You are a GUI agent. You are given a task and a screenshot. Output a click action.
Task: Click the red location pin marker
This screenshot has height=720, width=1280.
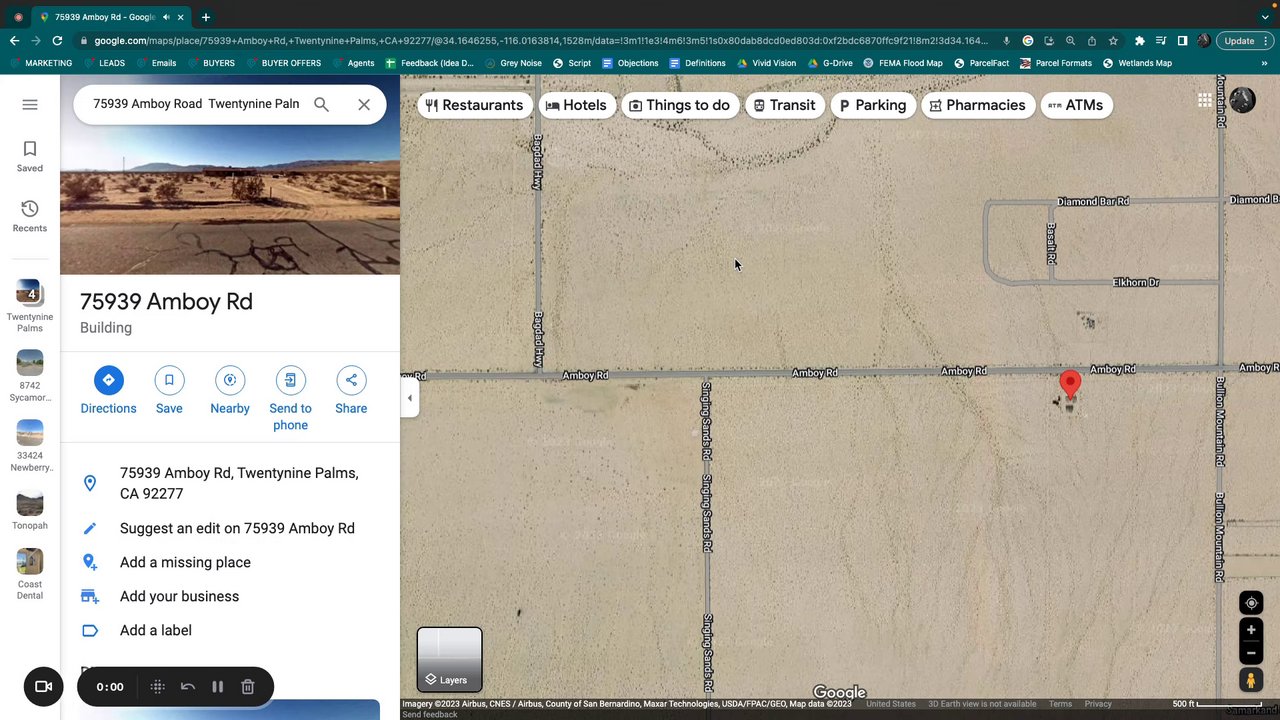[1070, 385]
